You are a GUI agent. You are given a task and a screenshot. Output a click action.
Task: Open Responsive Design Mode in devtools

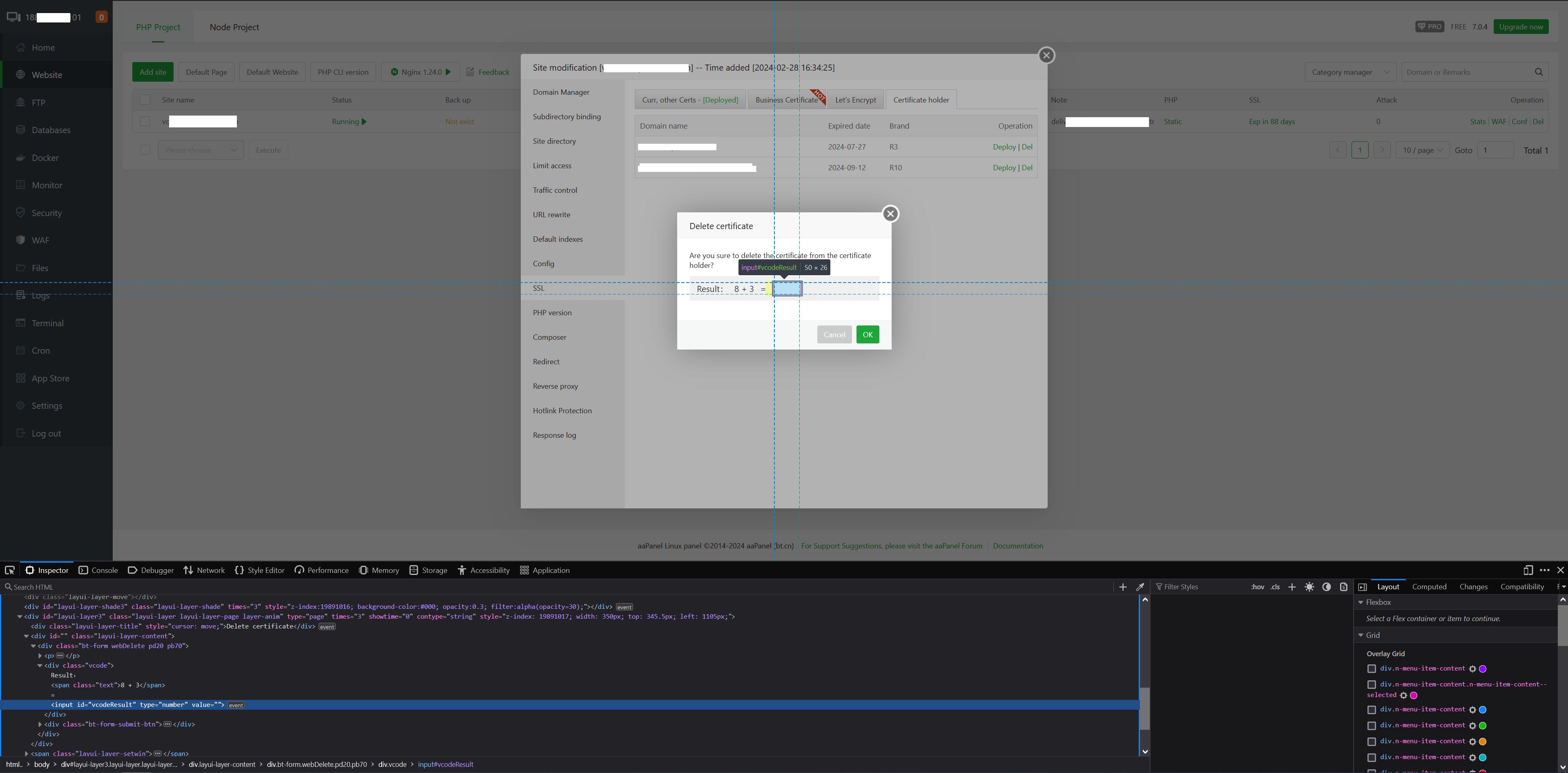point(1528,570)
